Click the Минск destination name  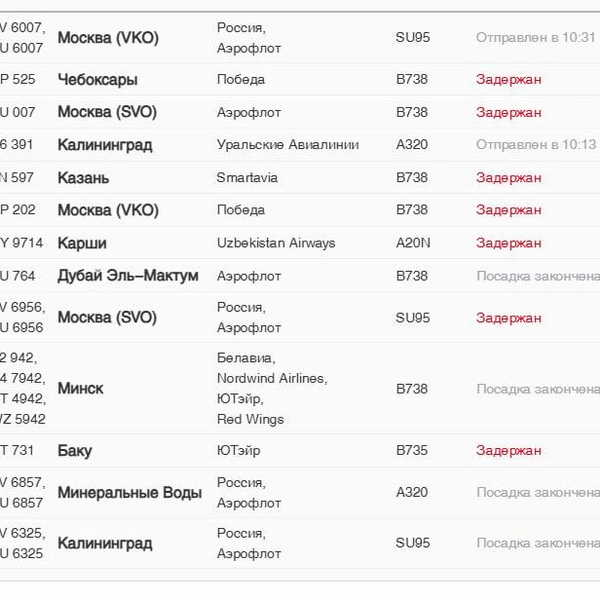[x=81, y=388]
